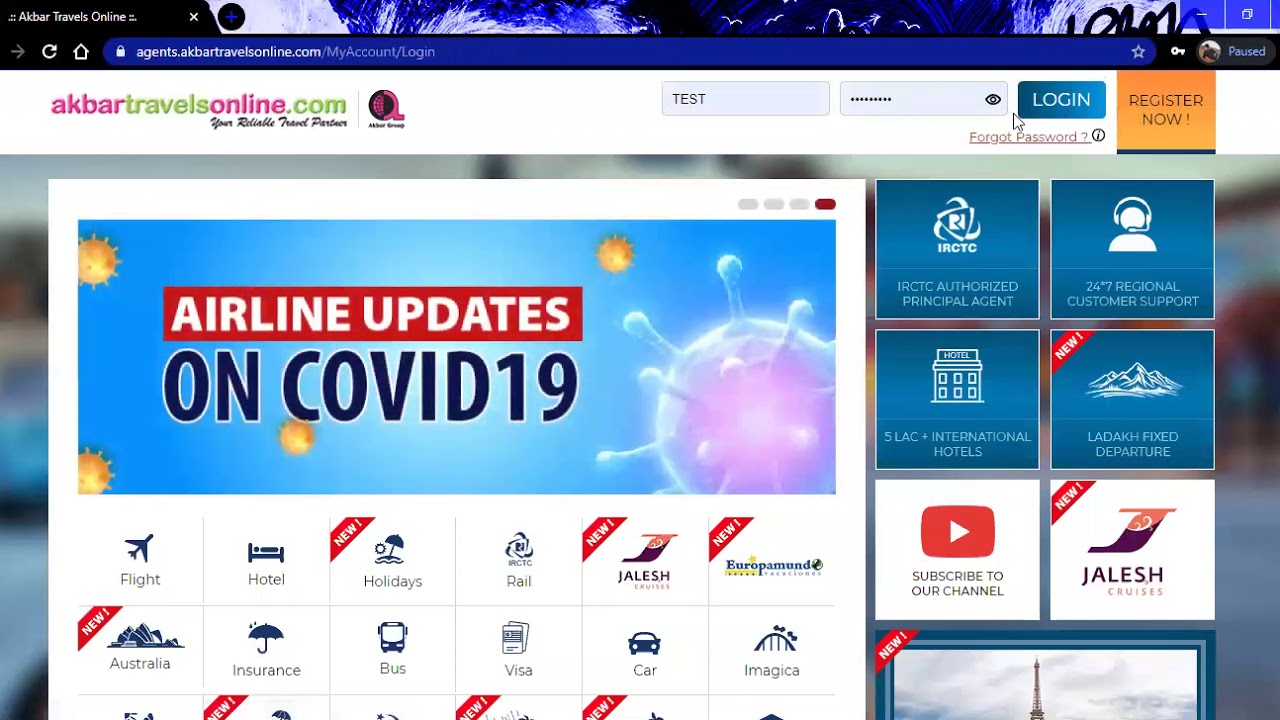1280x720 pixels.
Task: Open the Jalesh Cruises side tile
Action: tap(1132, 549)
